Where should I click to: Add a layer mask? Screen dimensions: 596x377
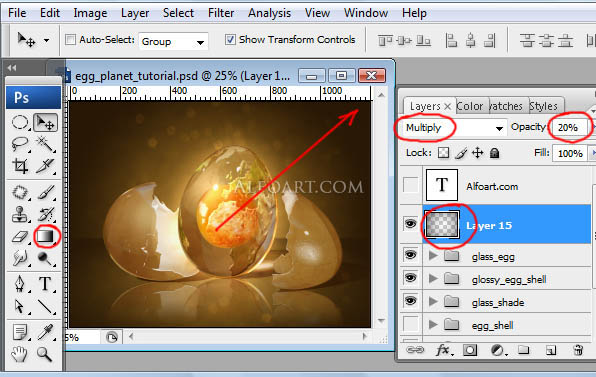tap(470, 350)
